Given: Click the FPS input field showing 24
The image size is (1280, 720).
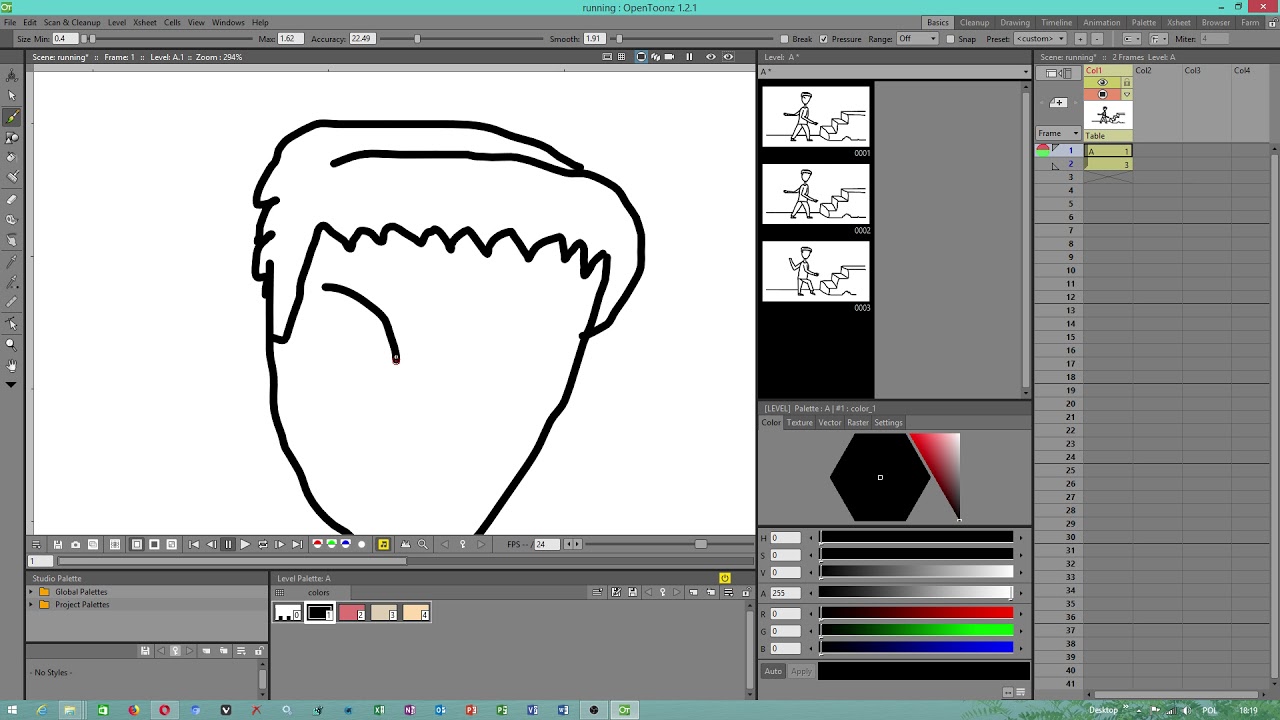Looking at the screenshot, I should point(546,544).
